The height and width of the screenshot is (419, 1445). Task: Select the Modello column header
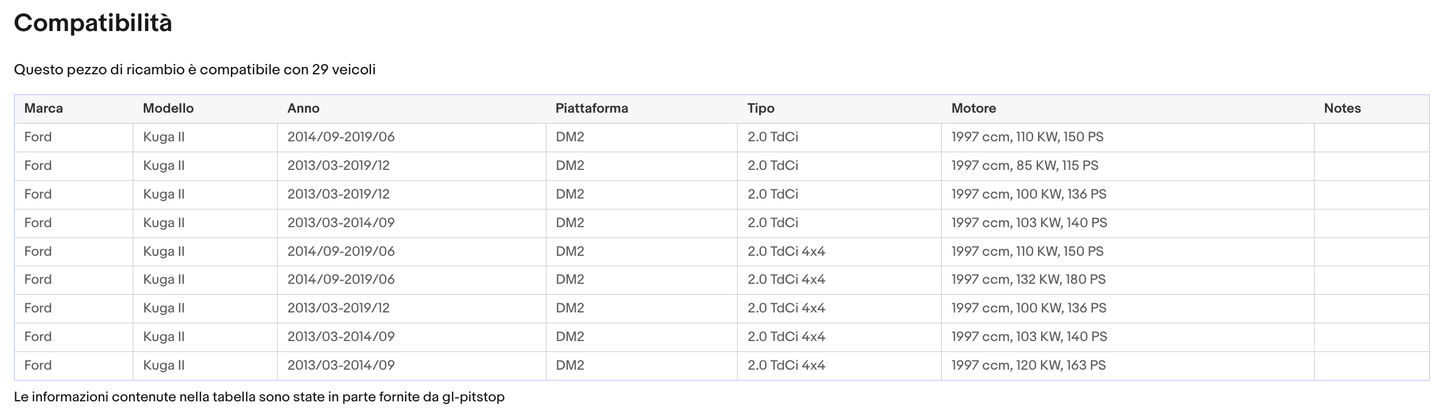pyautogui.click(x=168, y=108)
